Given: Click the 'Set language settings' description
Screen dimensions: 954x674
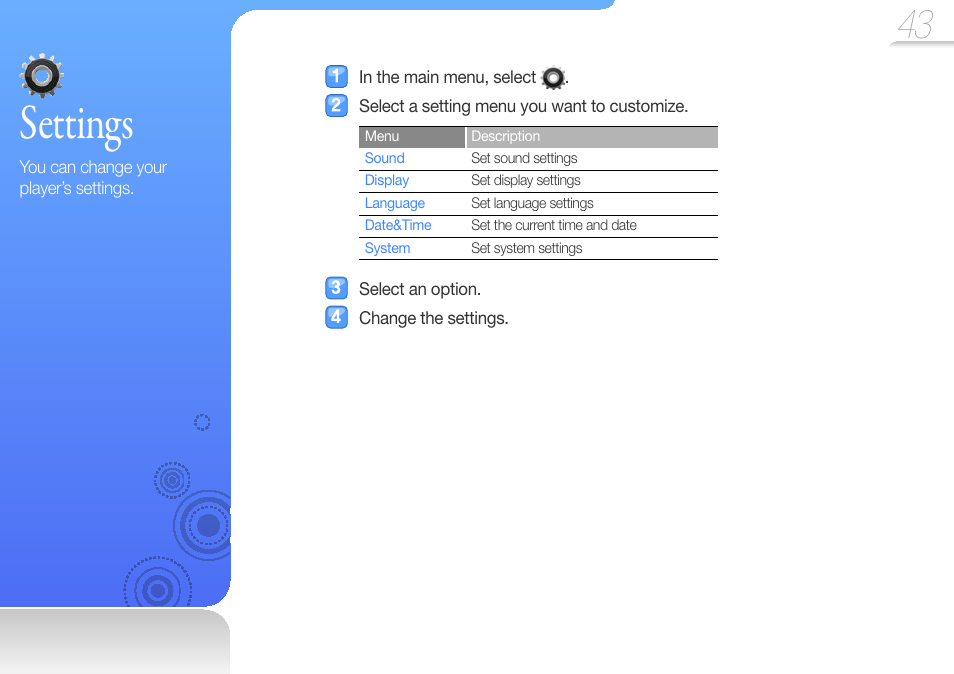Looking at the screenshot, I should 532,203.
